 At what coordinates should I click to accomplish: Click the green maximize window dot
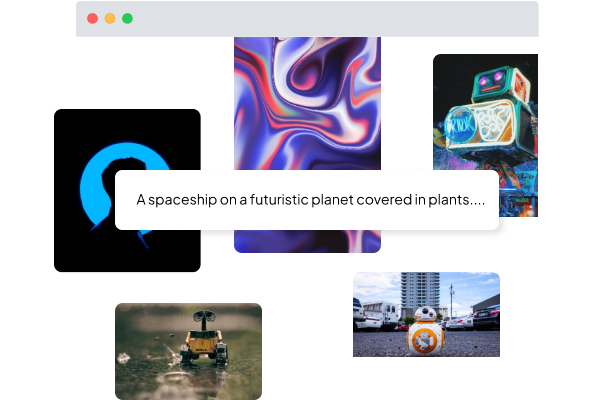(x=128, y=19)
